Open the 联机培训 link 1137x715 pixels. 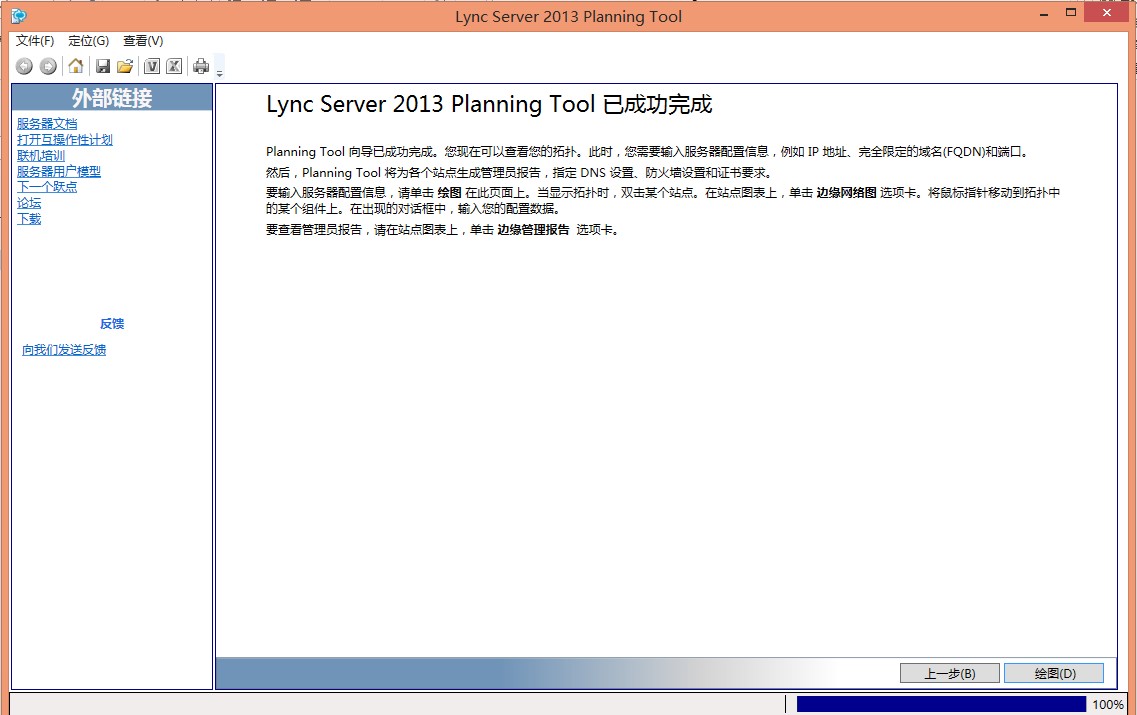(x=41, y=155)
